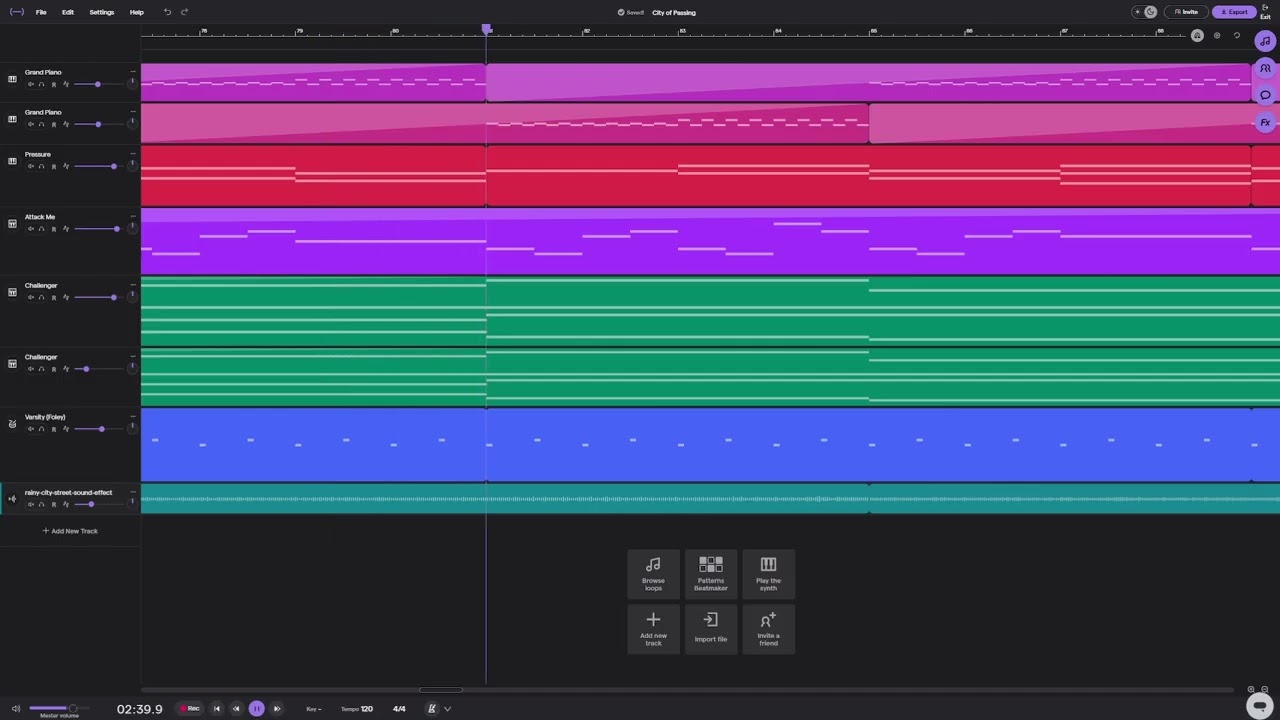Open the support chat bubble bottom-right

tap(1260, 705)
